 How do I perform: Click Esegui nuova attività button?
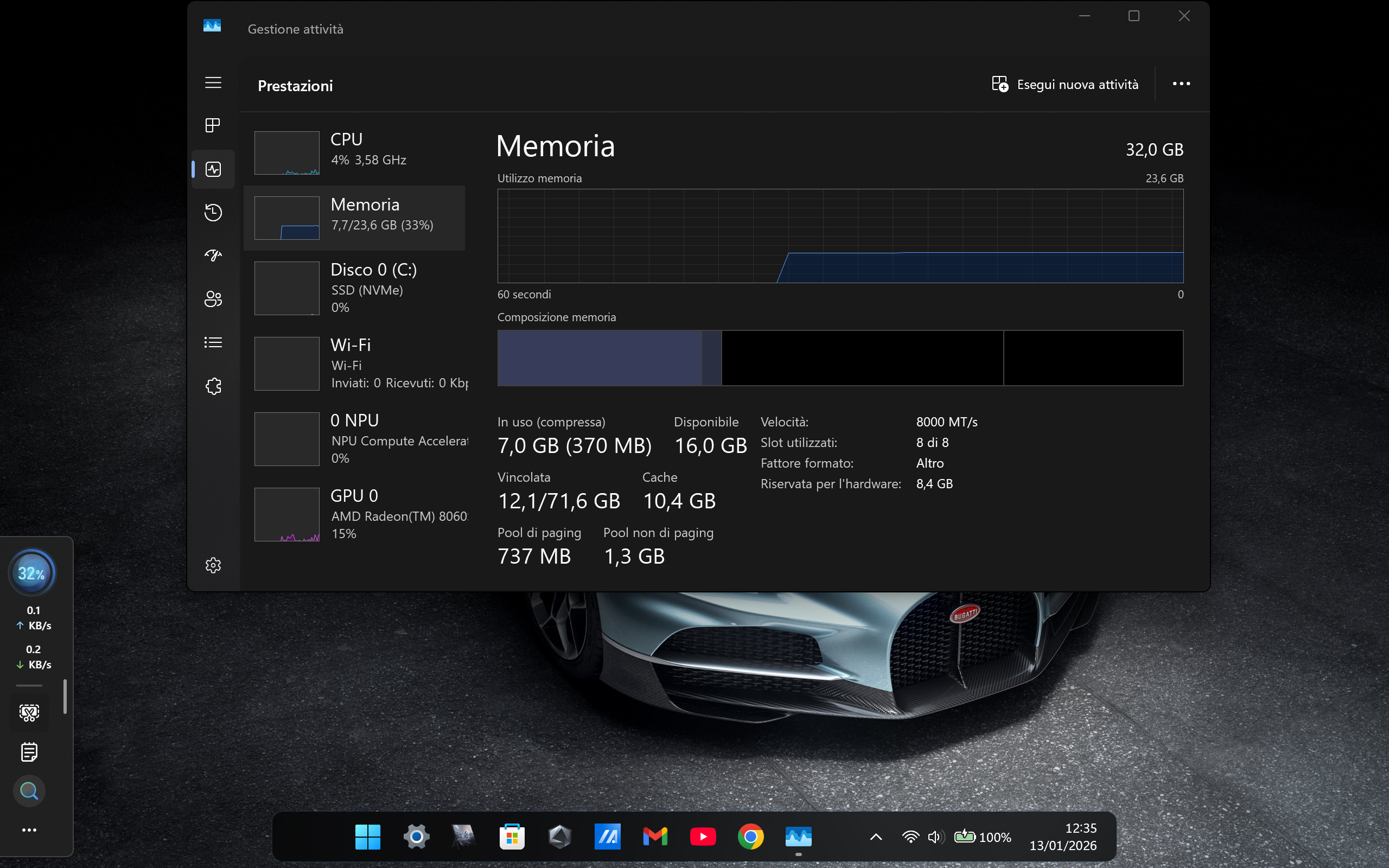[x=1065, y=85]
